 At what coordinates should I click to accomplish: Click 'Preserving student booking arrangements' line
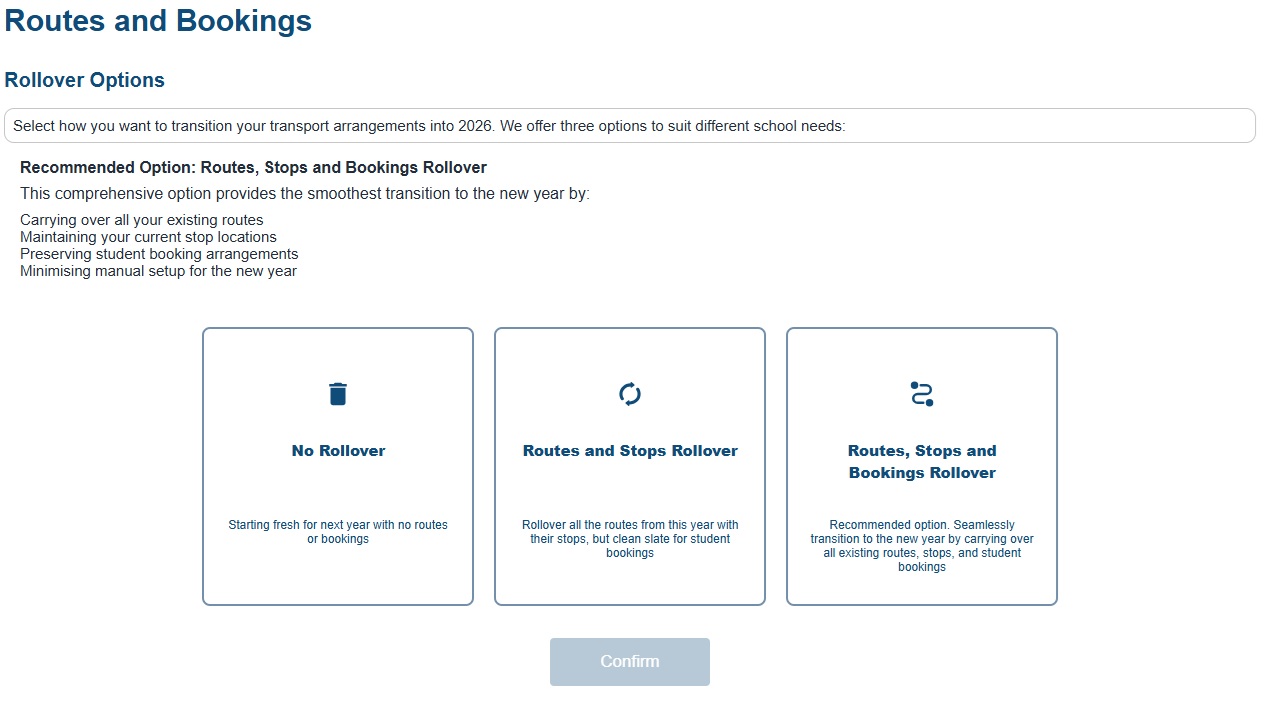click(159, 254)
